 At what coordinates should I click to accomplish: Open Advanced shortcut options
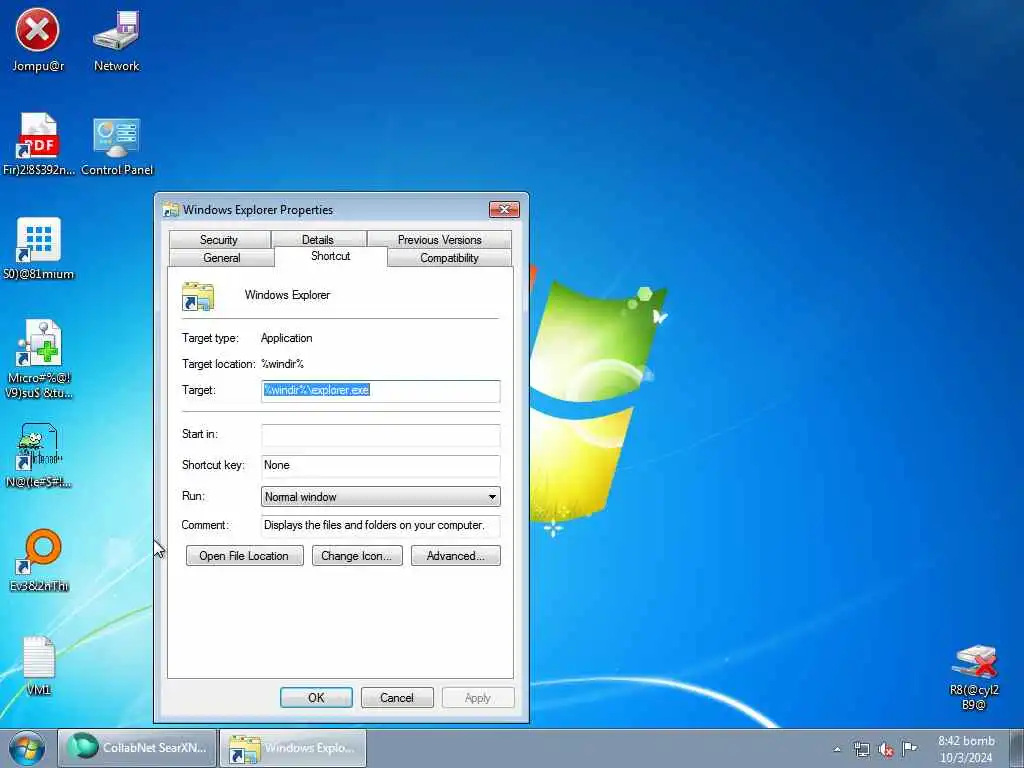456,556
